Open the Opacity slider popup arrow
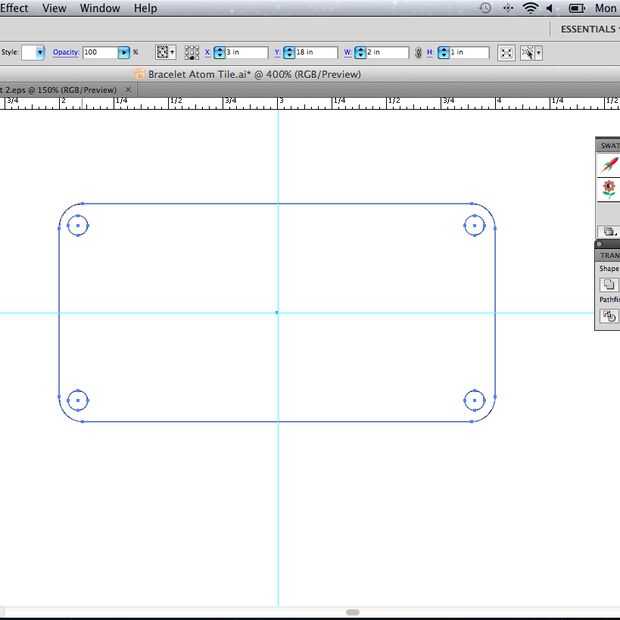Screen dimensions: 620x620 tap(124, 52)
